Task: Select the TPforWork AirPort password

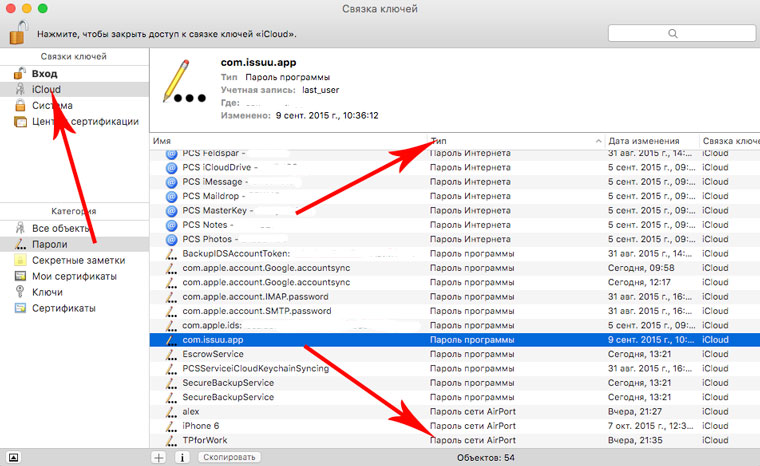Action: click(455, 440)
